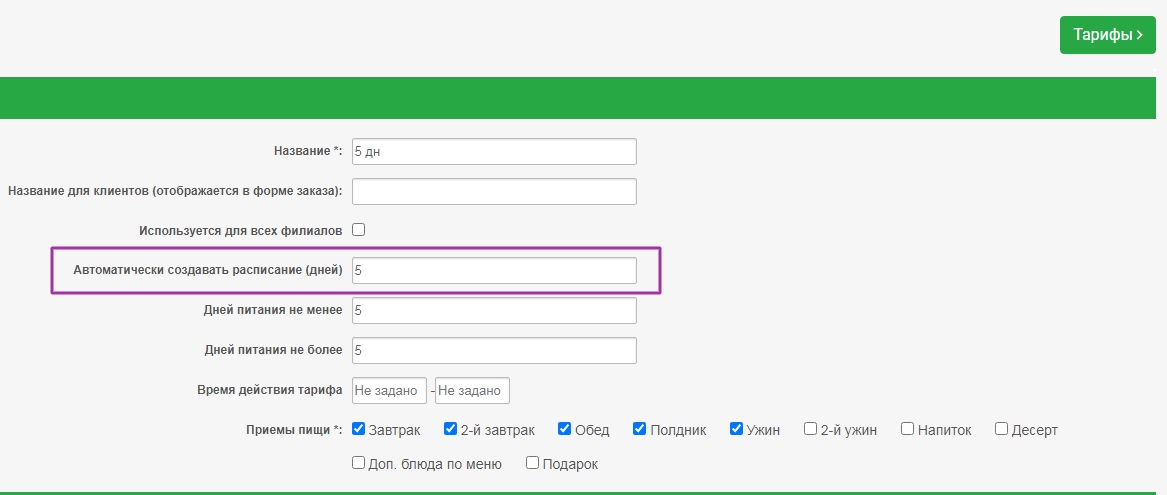Tick the Десерт checkbox
The width and height of the screenshot is (1167, 495).
[1002, 429]
